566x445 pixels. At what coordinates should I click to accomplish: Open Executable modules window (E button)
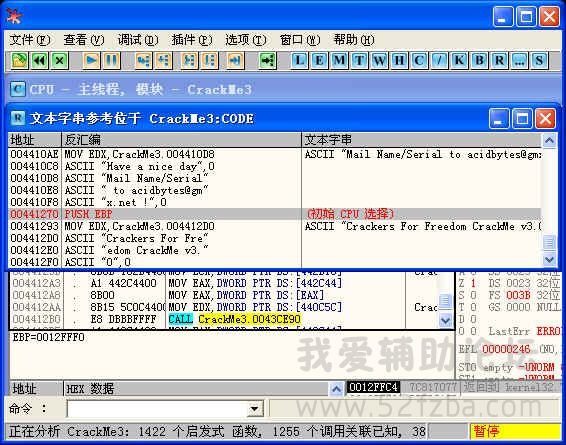click(x=319, y=60)
